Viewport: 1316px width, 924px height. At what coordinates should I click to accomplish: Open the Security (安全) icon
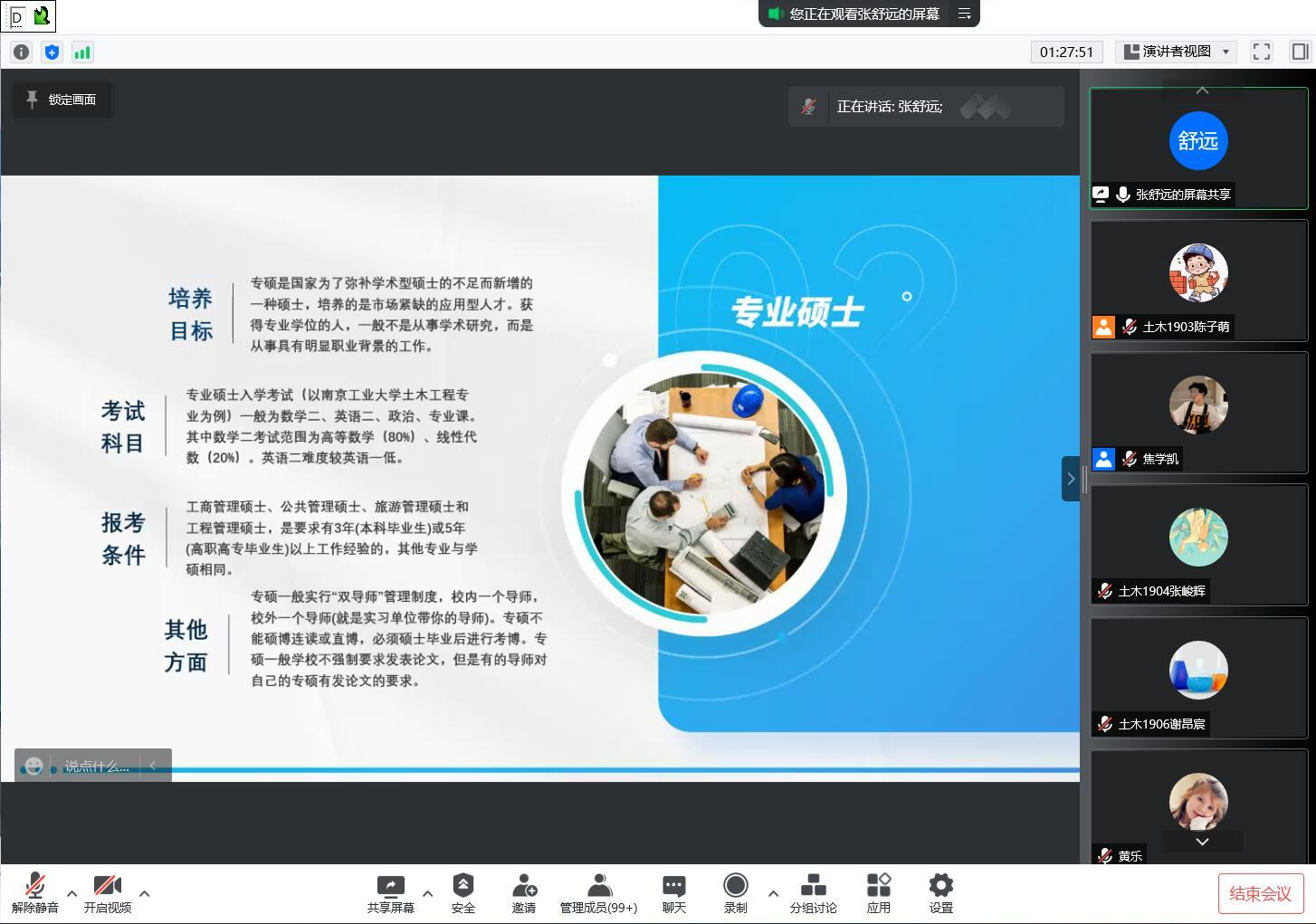point(463,893)
